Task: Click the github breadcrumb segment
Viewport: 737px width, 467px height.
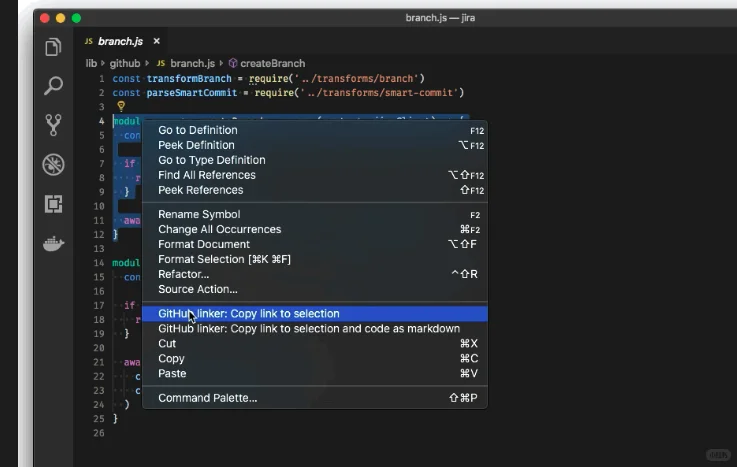Action: click(x=125, y=63)
